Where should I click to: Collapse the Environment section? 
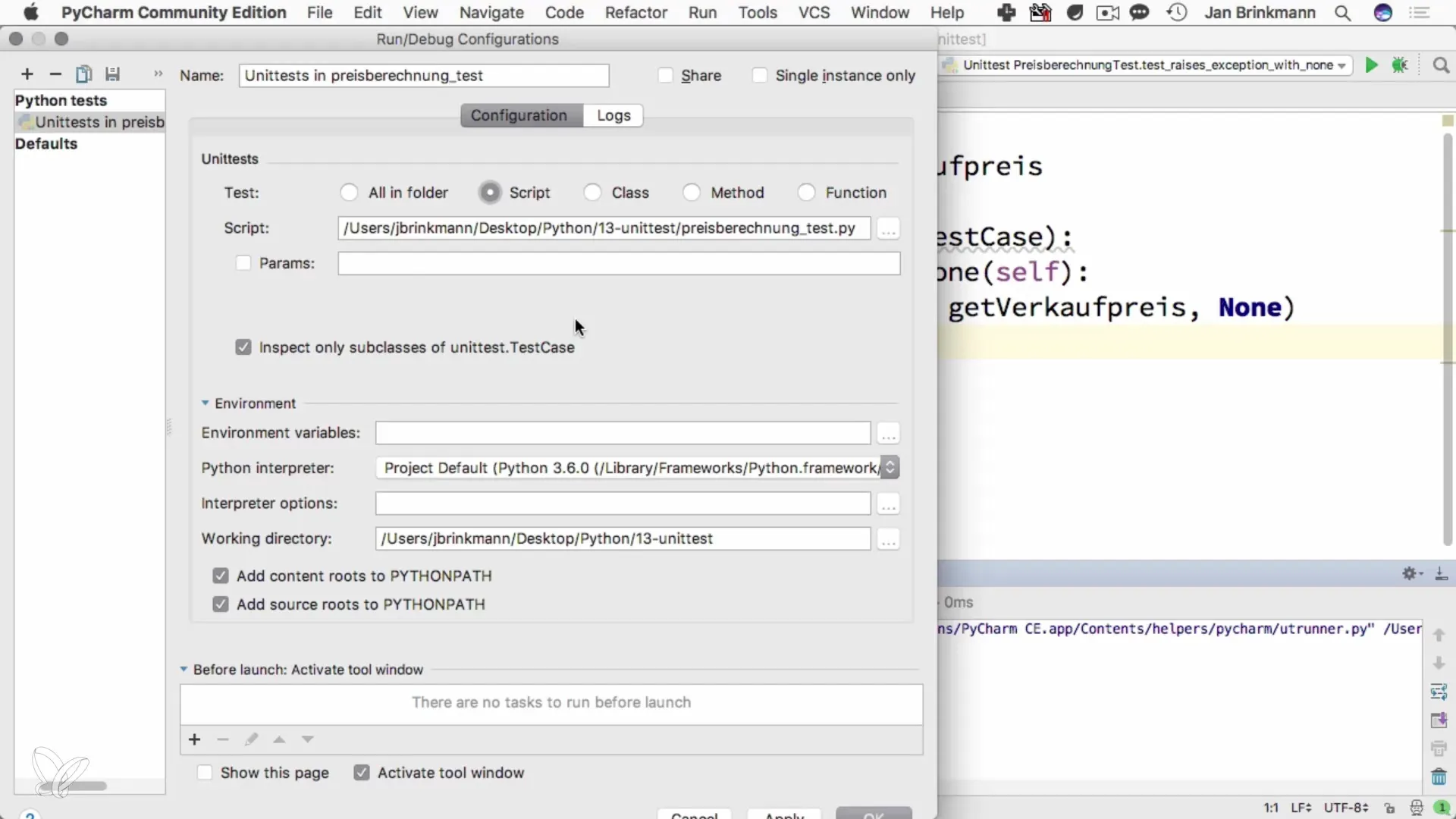click(x=205, y=403)
